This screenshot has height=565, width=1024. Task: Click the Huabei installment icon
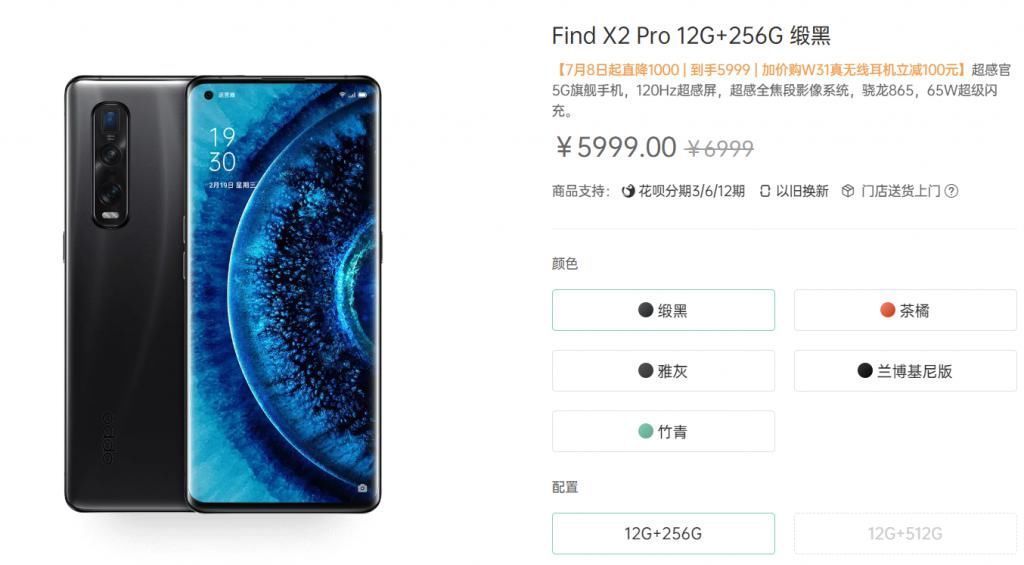tap(628, 191)
